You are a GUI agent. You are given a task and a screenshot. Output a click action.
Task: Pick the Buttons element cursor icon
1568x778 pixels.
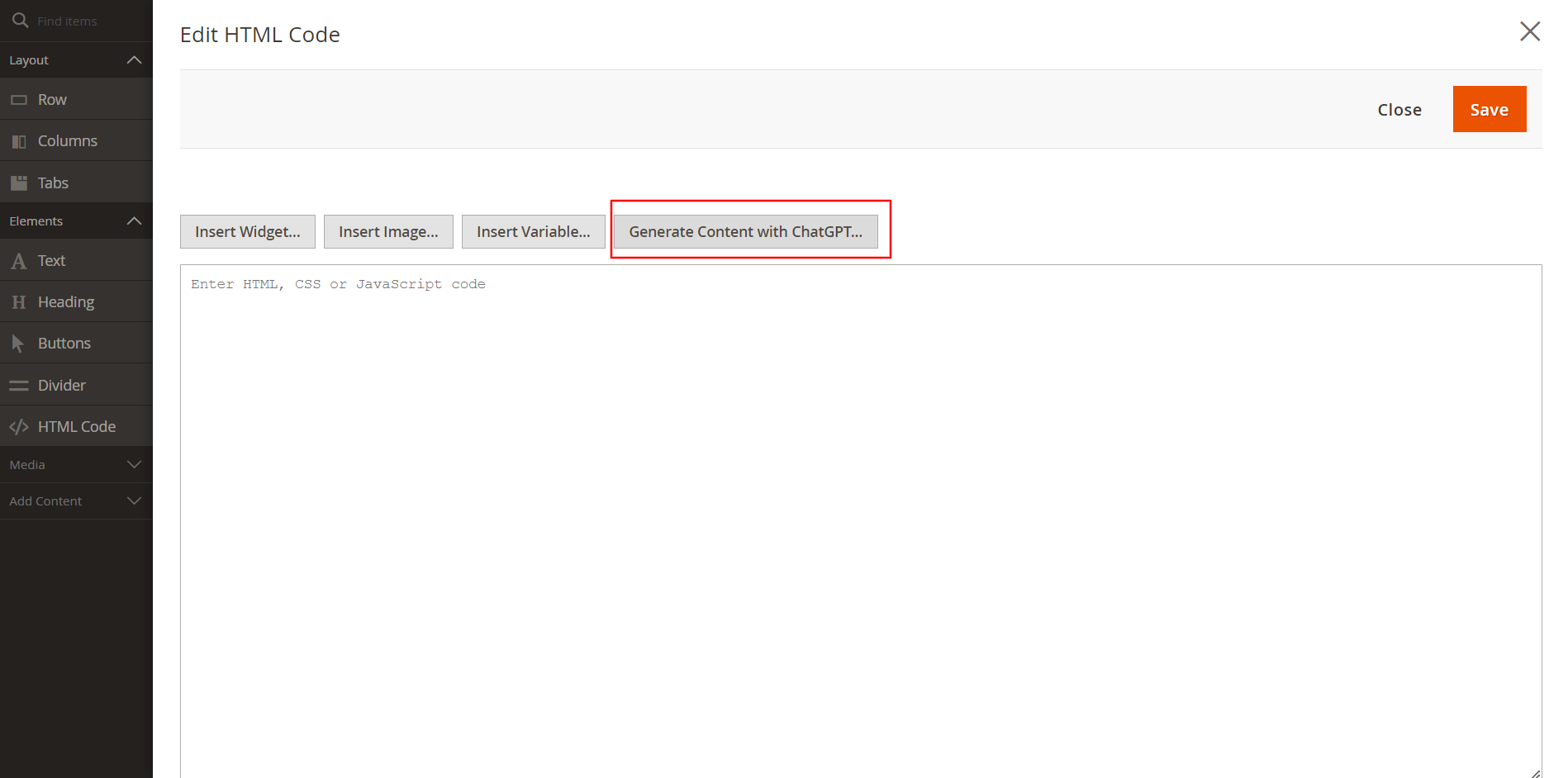18,344
